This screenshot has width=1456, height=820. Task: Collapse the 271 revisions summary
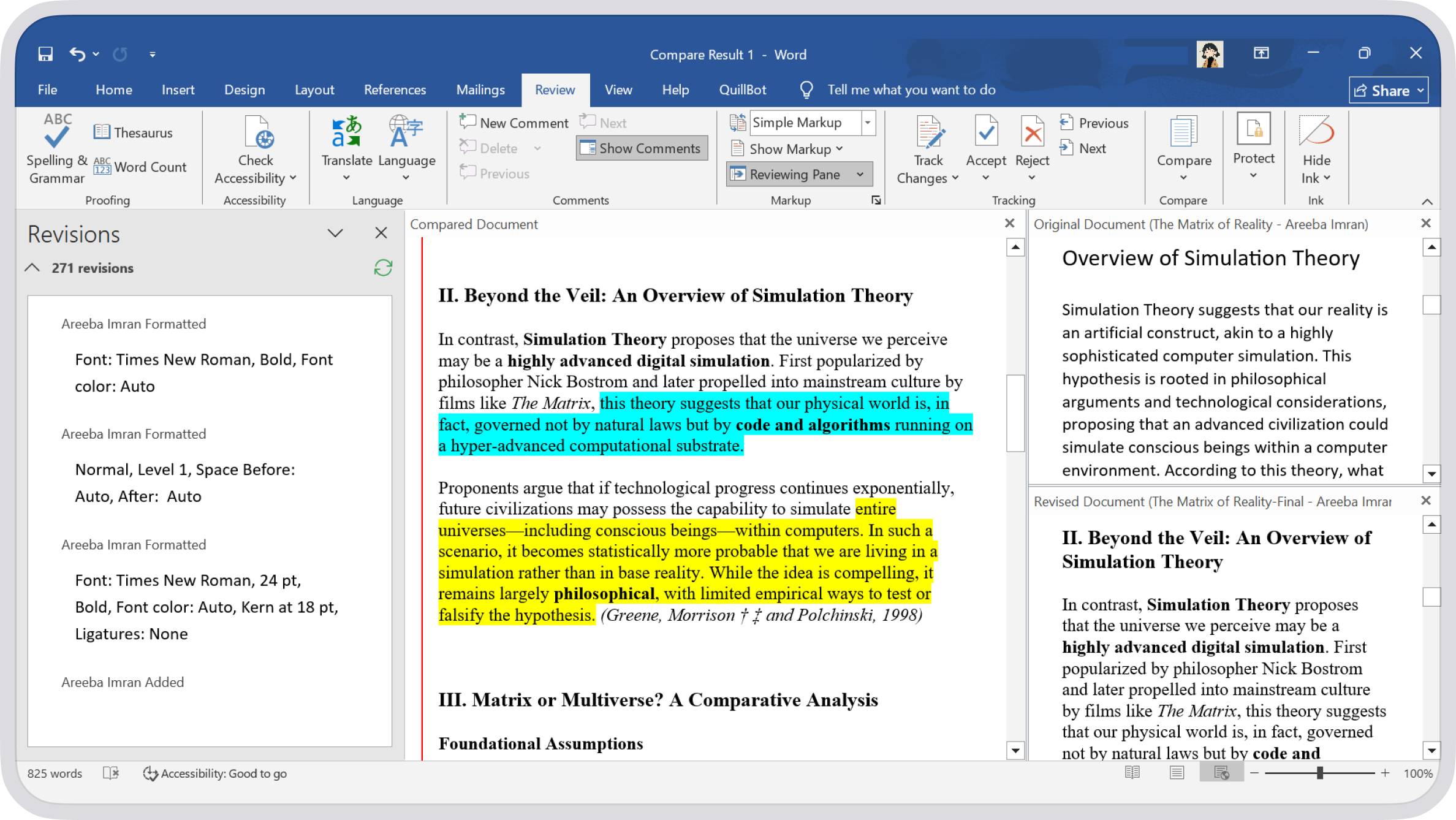(32, 268)
